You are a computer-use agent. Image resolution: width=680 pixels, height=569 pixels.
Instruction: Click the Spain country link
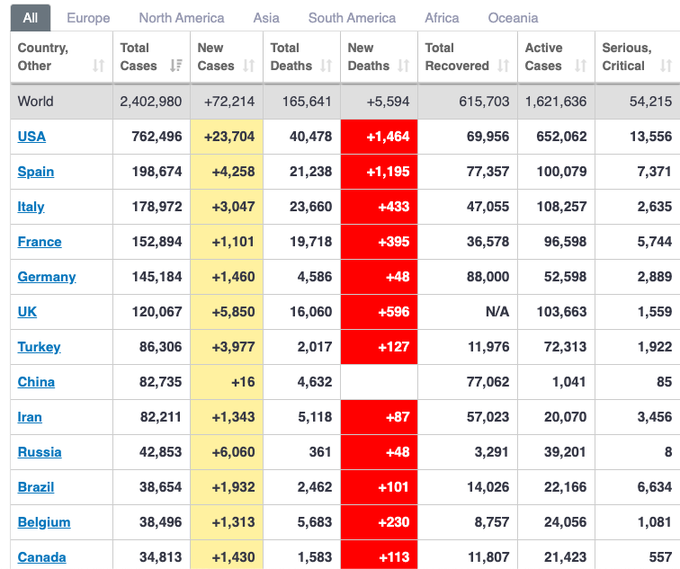pyautogui.click(x=36, y=171)
